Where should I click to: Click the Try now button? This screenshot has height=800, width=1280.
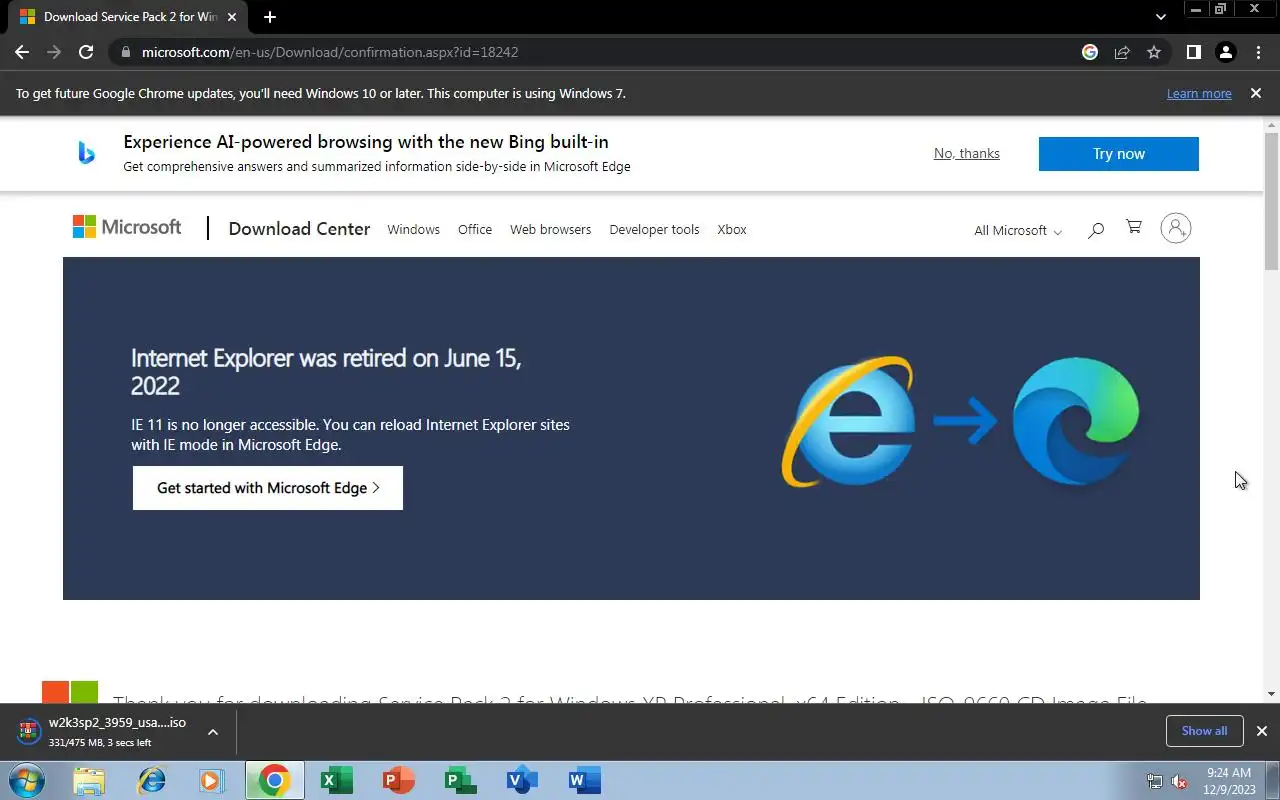[1118, 154]
